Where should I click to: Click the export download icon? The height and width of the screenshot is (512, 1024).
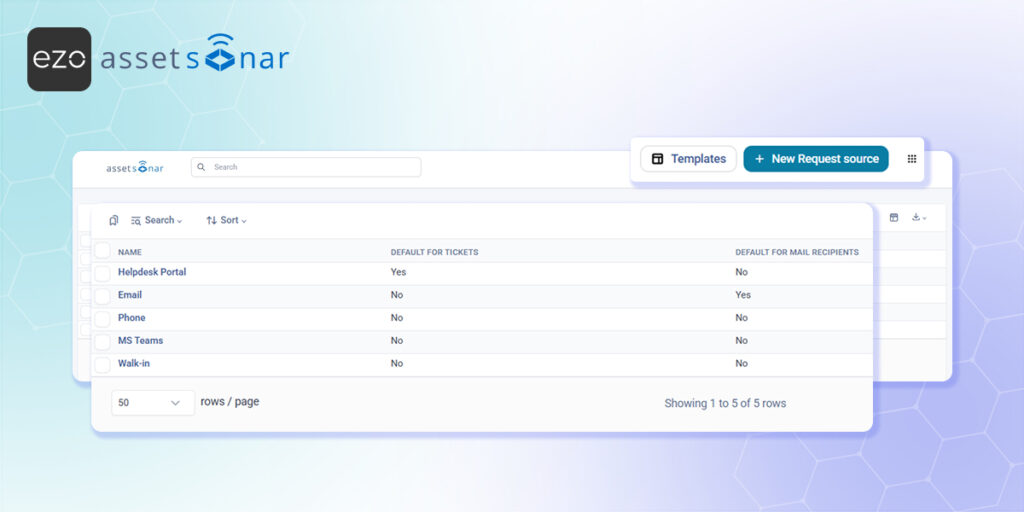(919, 217)
